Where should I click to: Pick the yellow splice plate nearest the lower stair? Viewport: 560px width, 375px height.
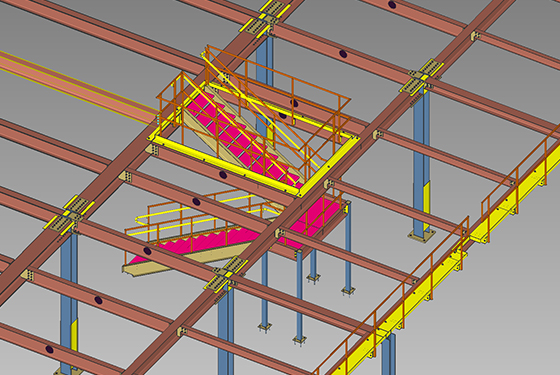point(226,273)
